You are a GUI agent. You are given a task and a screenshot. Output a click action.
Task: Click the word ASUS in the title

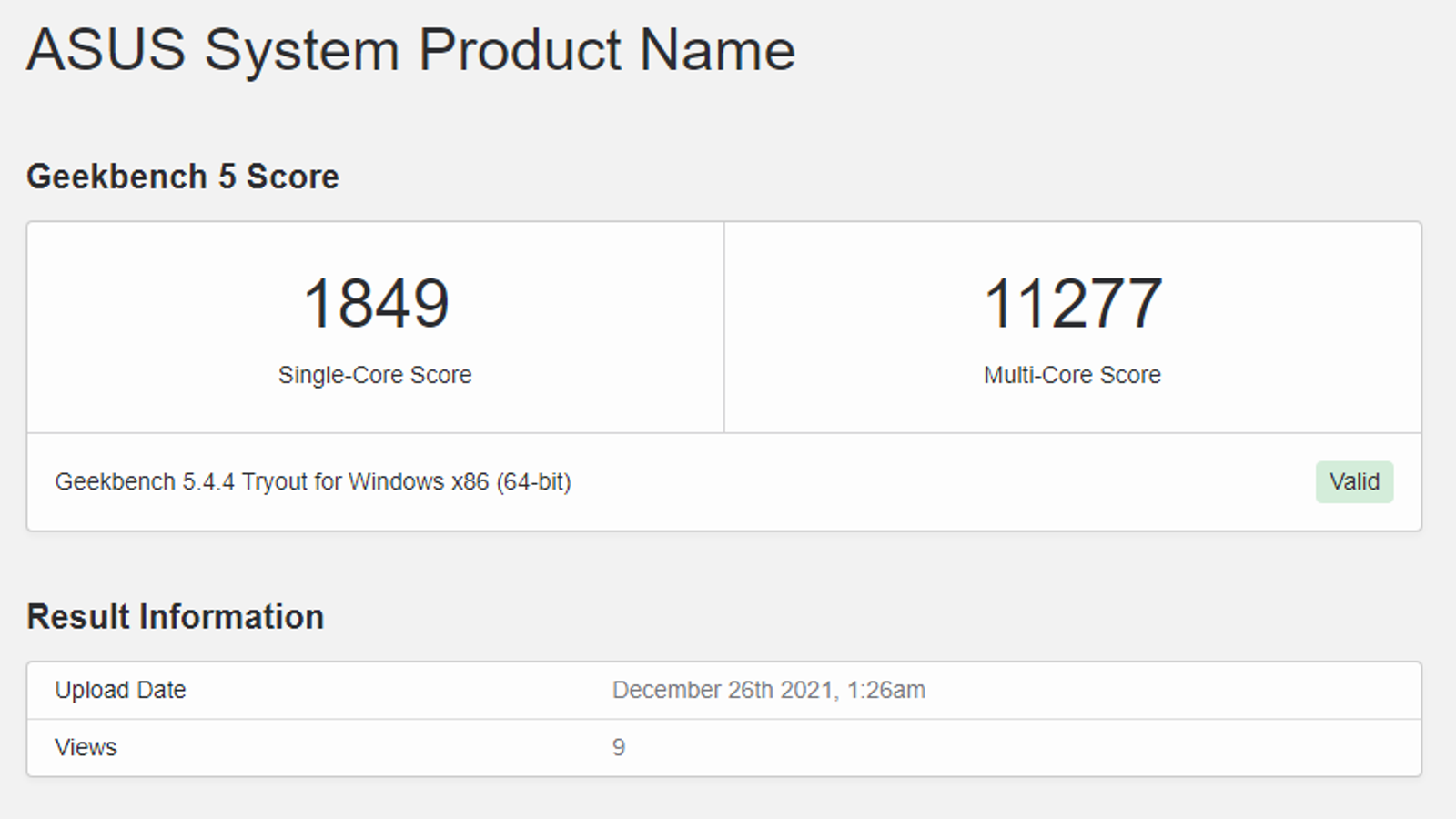[x=106, y=49]
